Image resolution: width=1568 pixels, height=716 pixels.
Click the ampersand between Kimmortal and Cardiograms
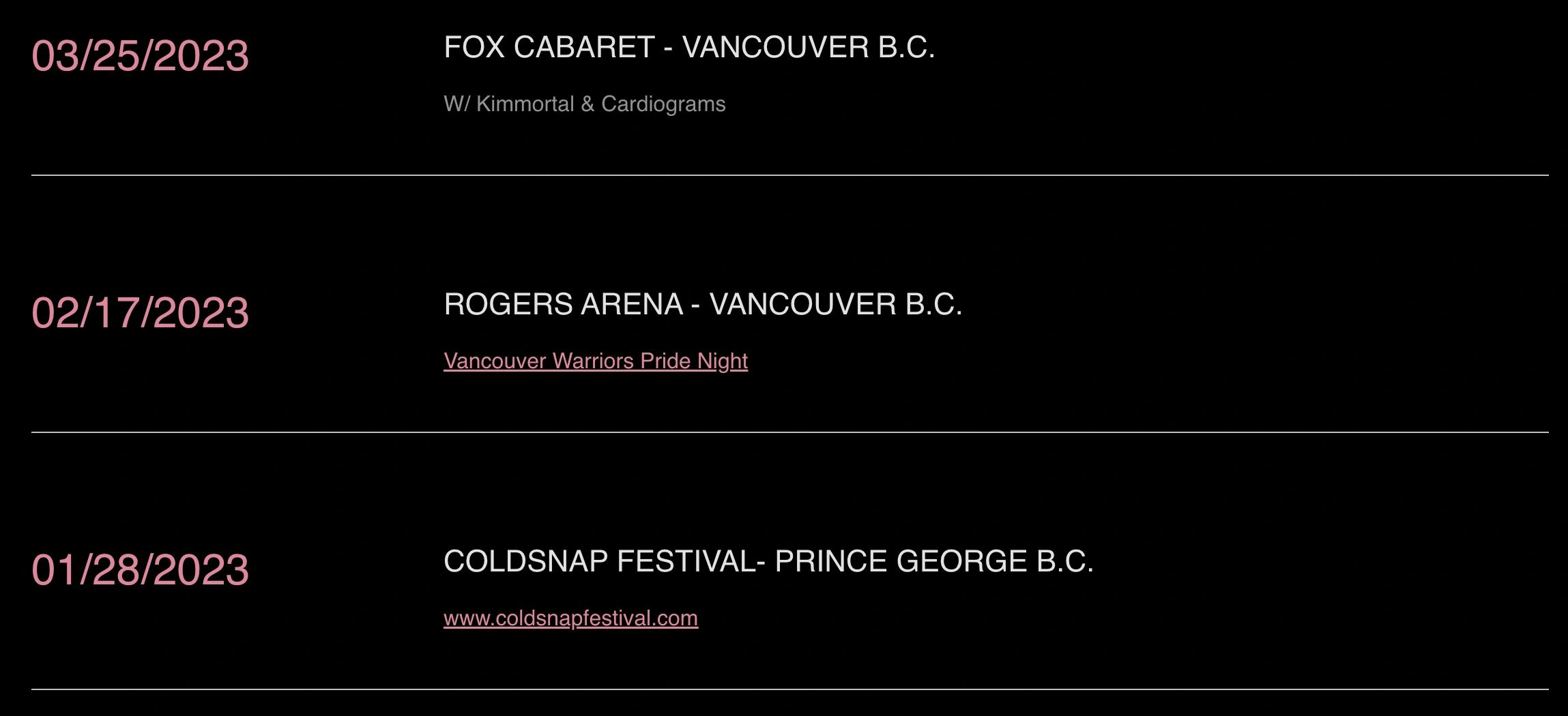coord(587,104)
